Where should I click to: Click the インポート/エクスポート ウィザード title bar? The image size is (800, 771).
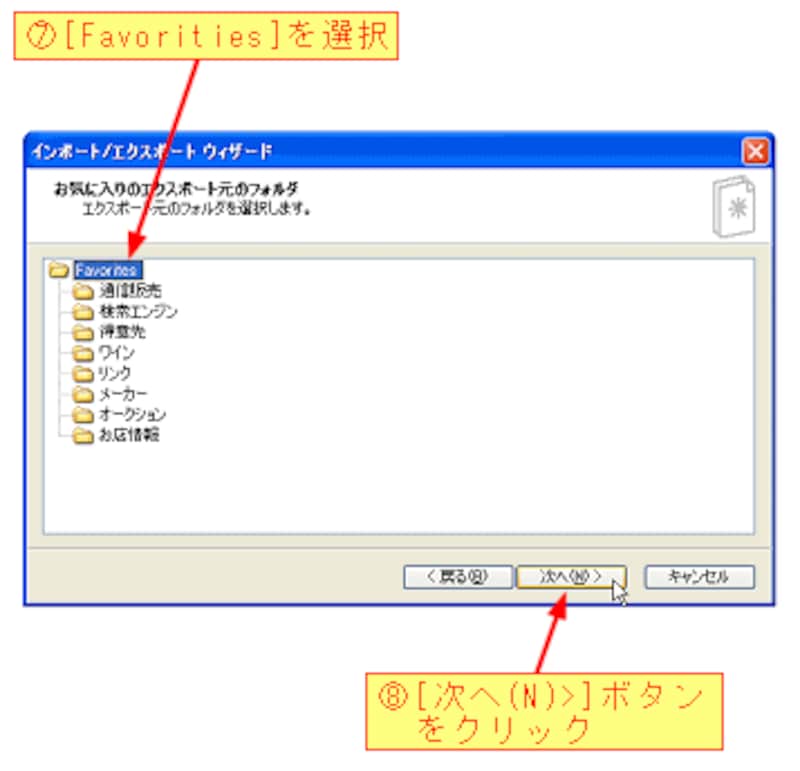[x=383, y=152]
